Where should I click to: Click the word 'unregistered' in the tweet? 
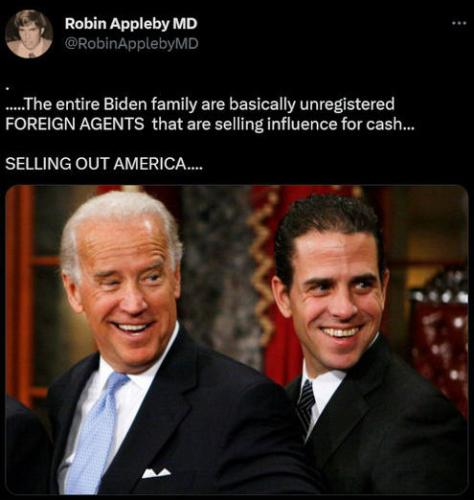point(347,104)
